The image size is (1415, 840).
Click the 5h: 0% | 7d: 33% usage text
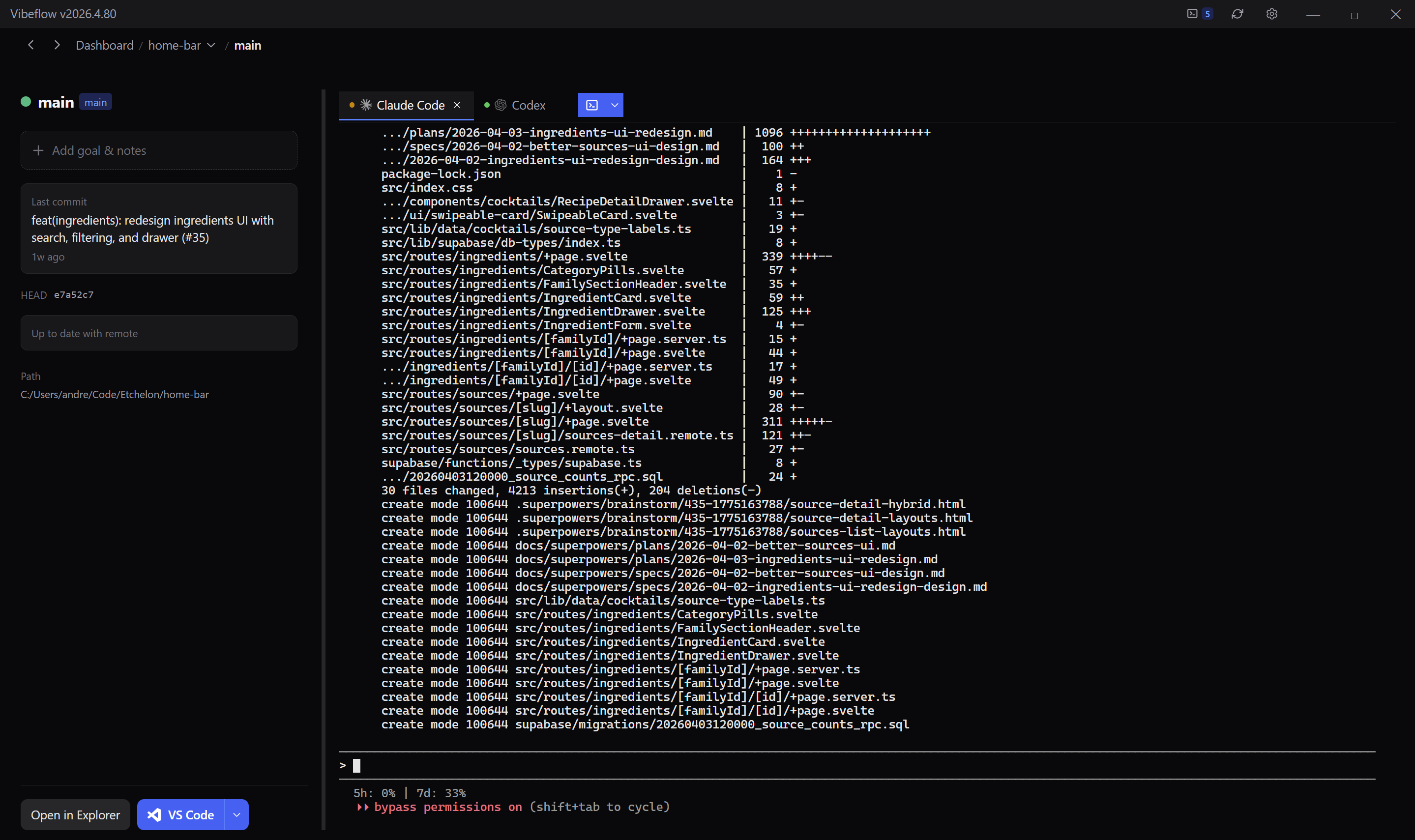coord(410,793)
